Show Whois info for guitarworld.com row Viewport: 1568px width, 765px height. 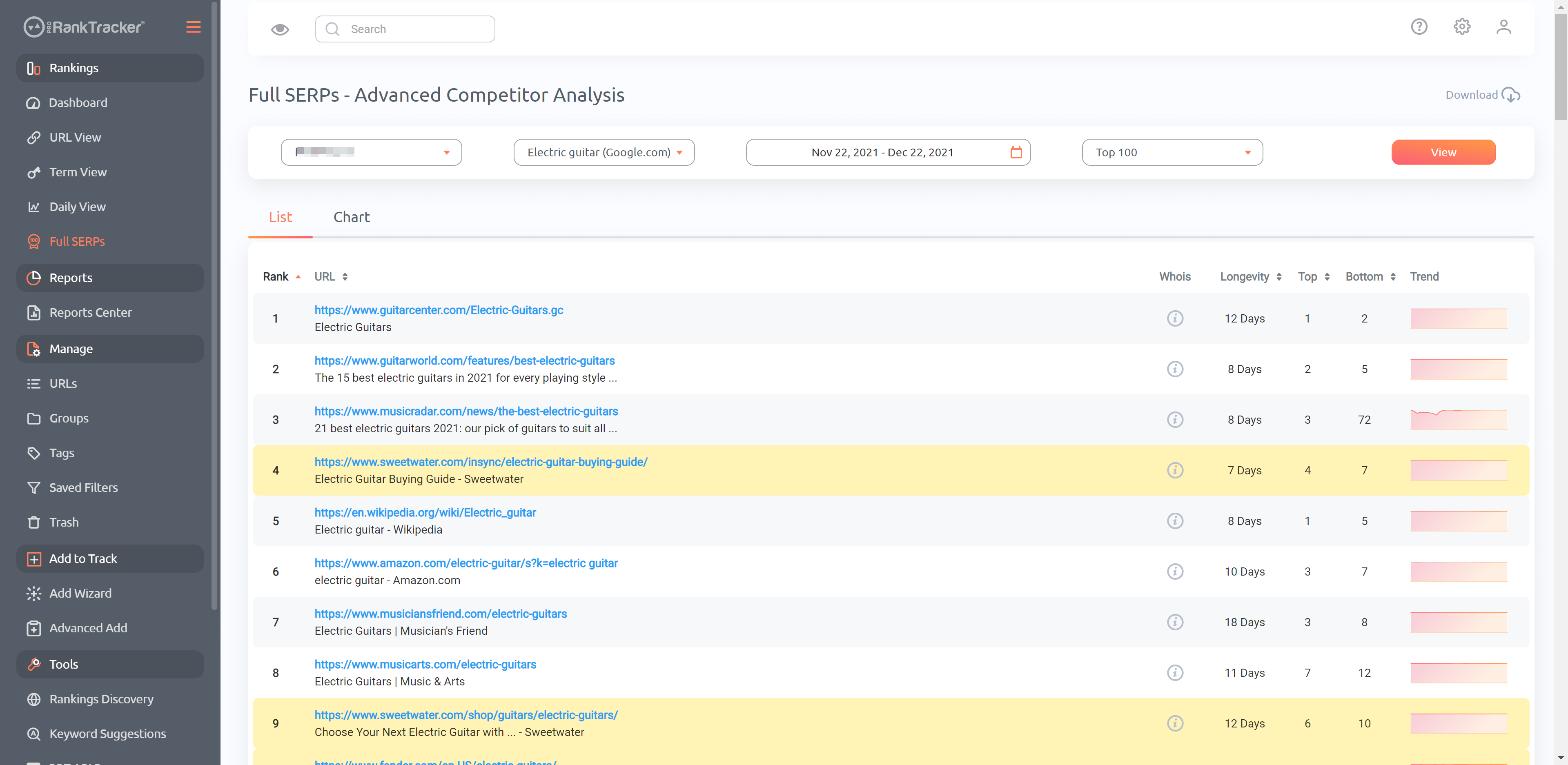click(1175, 369)
